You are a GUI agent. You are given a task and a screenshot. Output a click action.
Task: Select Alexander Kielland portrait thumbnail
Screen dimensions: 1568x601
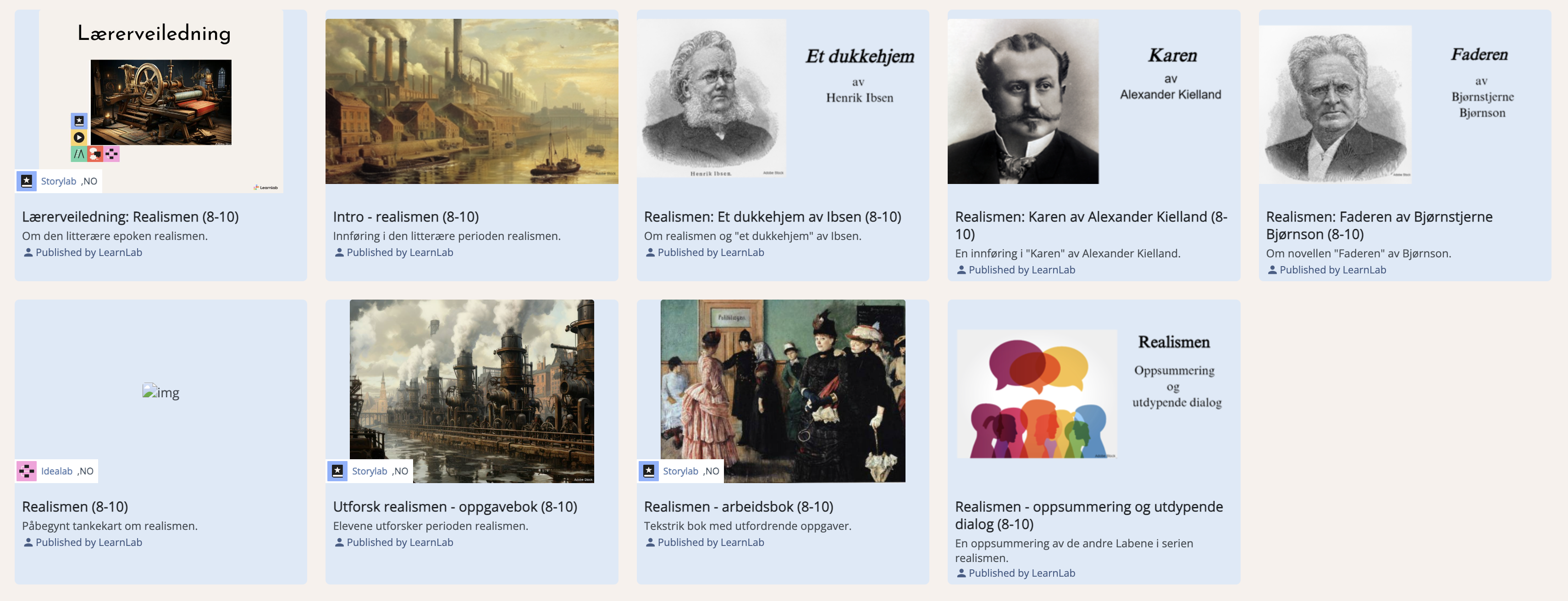pos(1023,101)
